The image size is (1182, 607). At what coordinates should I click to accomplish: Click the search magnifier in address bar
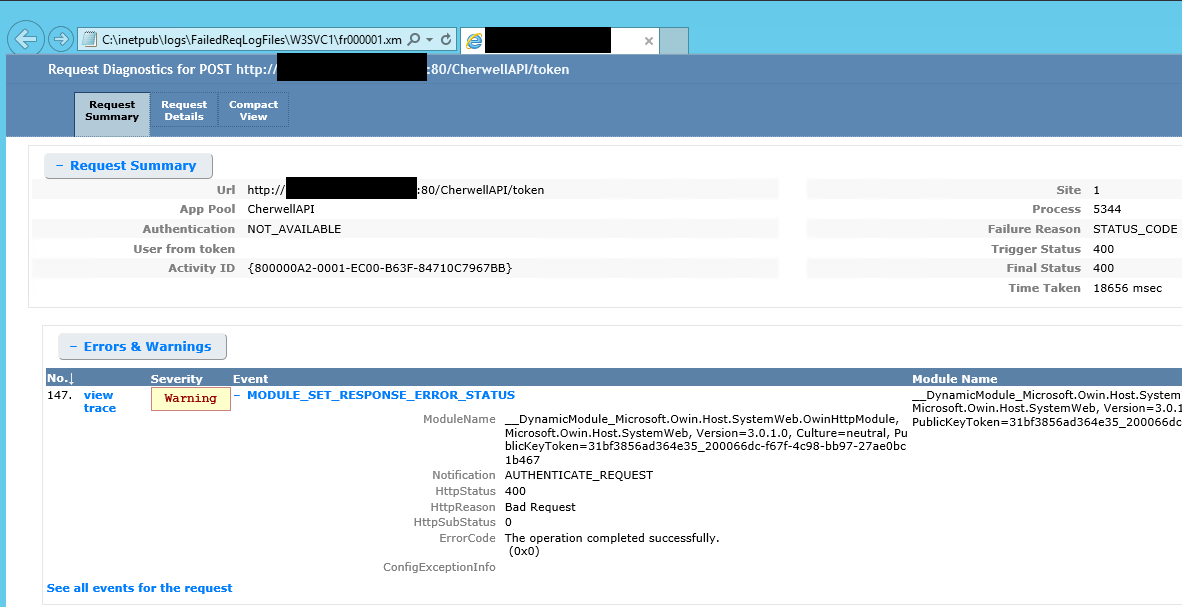click(414, 40)
